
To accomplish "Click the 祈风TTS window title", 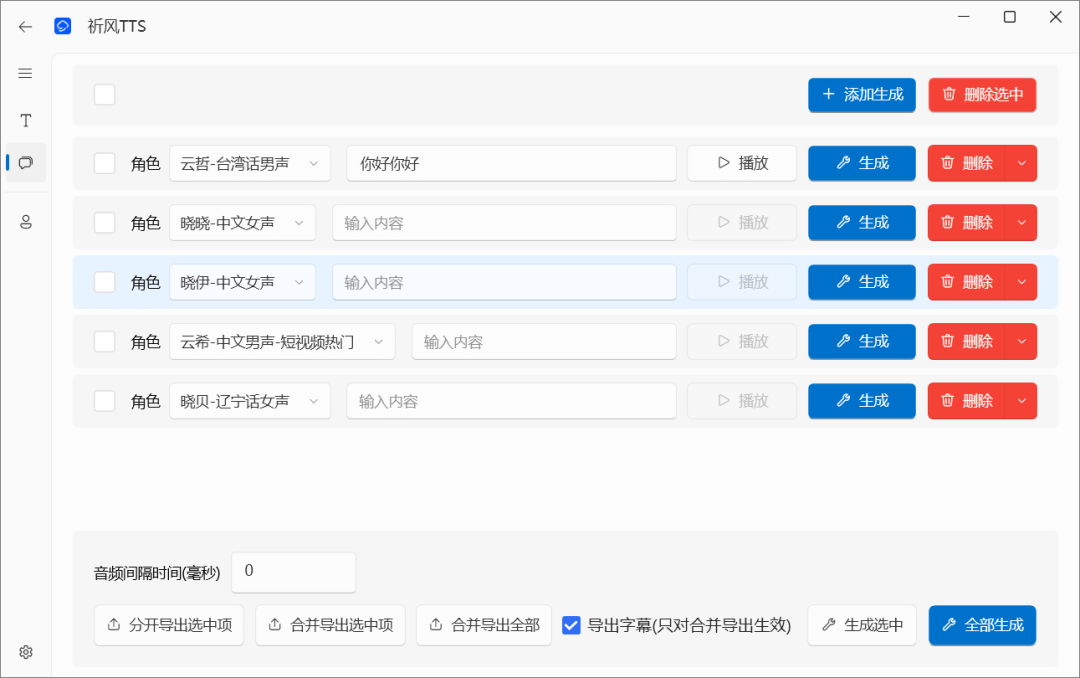I will [x=116, y=26].
